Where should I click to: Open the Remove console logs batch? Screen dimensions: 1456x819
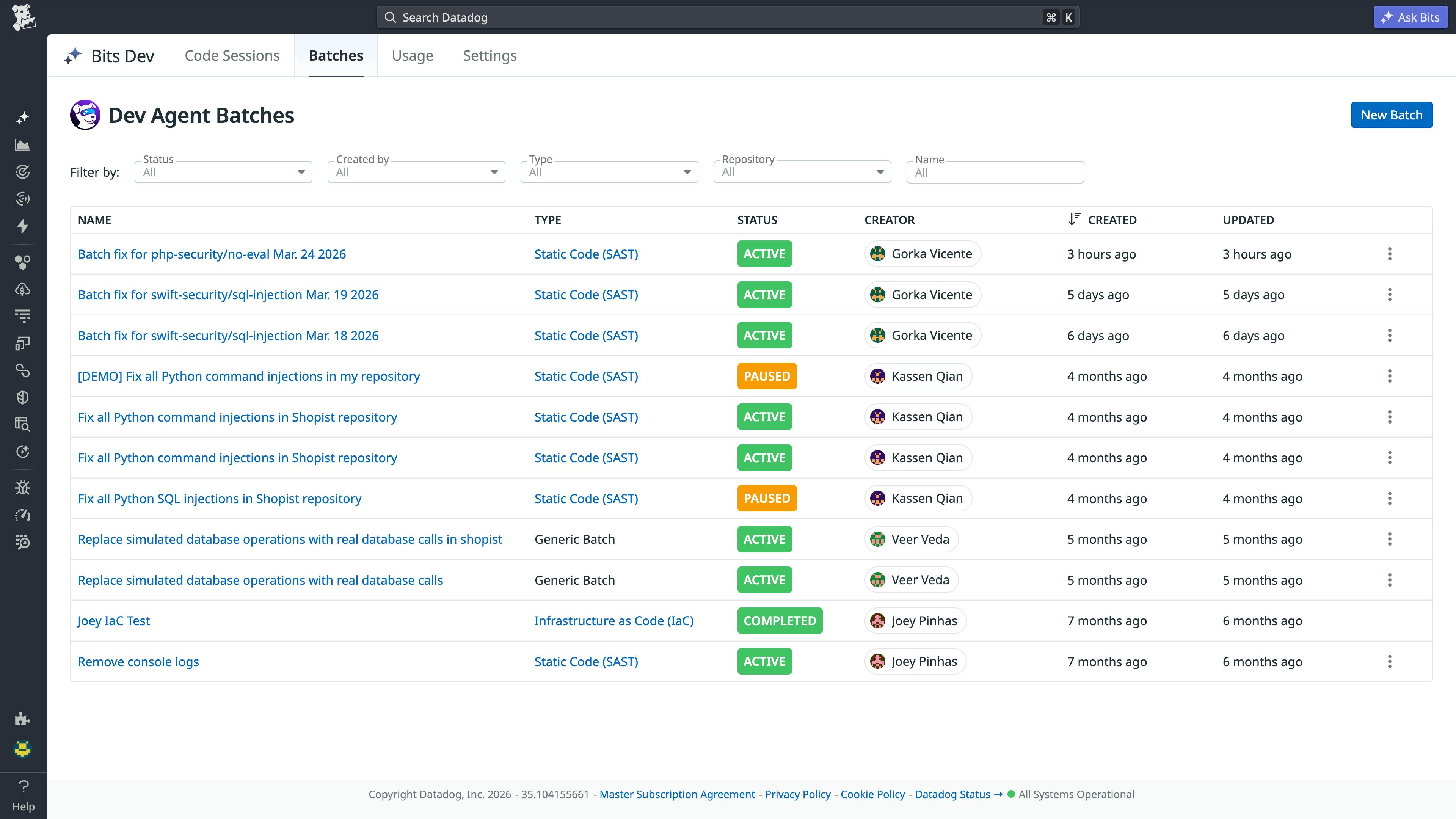coord(138,661)
